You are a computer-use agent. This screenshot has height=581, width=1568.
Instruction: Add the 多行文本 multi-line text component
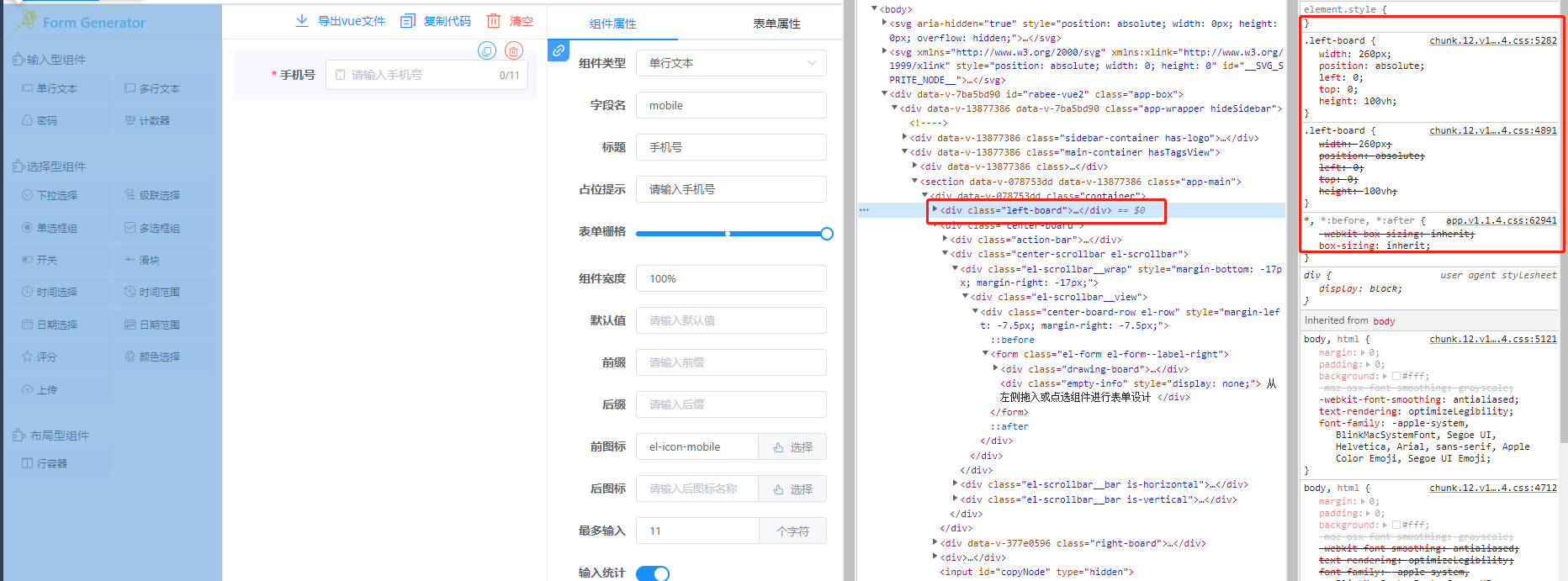coord(162,88)
